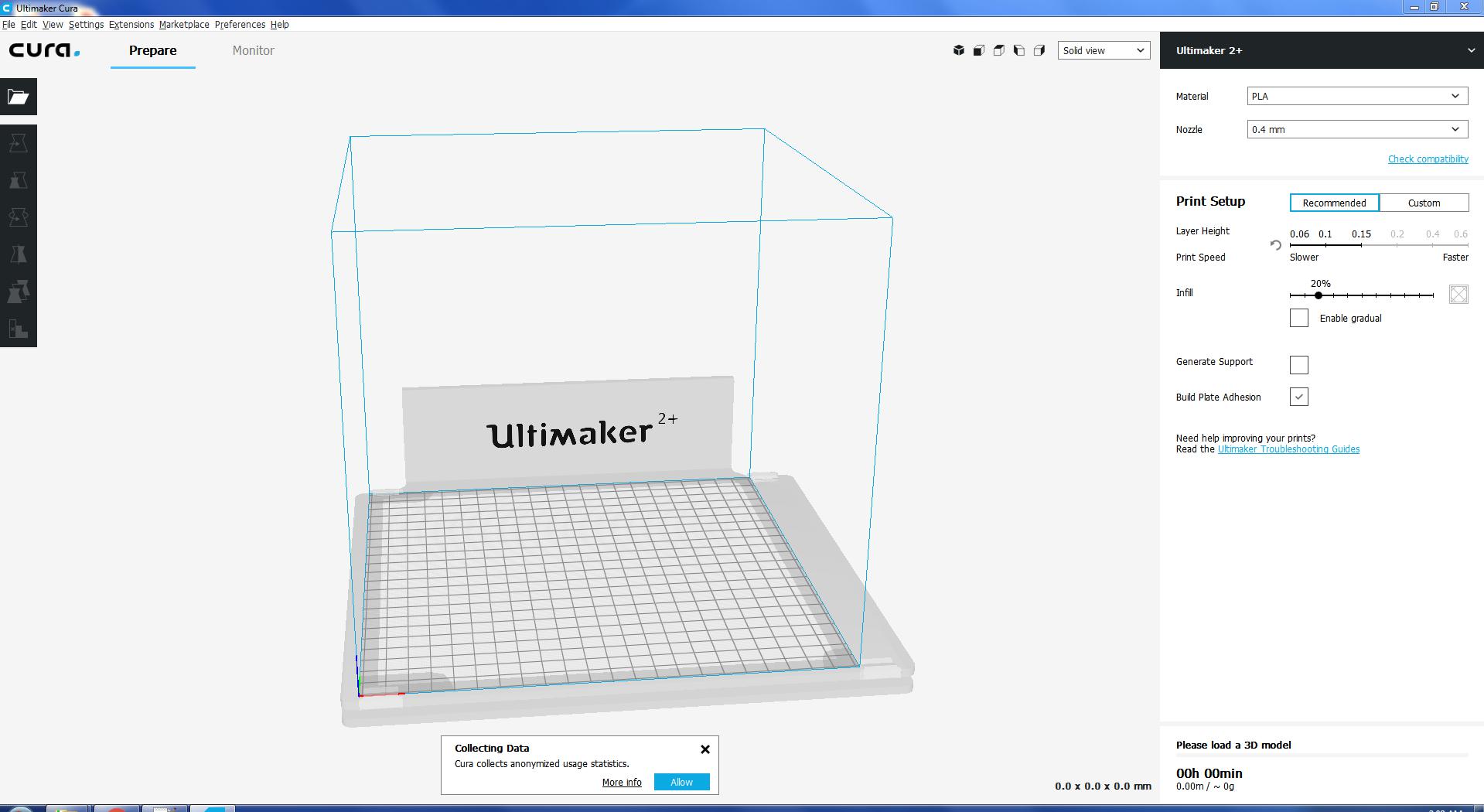Image resolution: width=1484 pixels, height=812 pixels.
Task: Open the Marketplace menu
Action: point(184,25)
